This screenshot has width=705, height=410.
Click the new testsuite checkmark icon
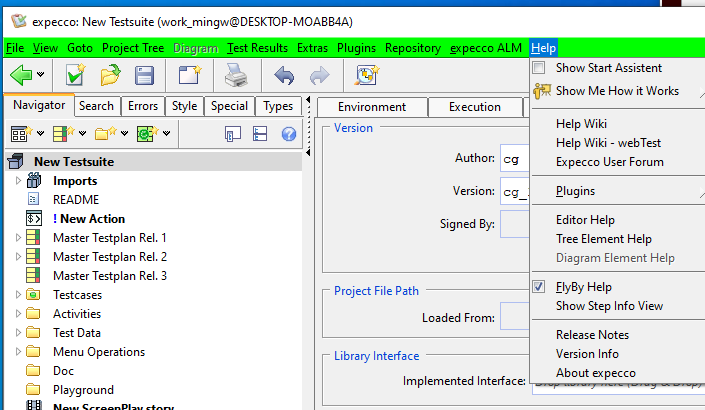click(x=75, y=75)
